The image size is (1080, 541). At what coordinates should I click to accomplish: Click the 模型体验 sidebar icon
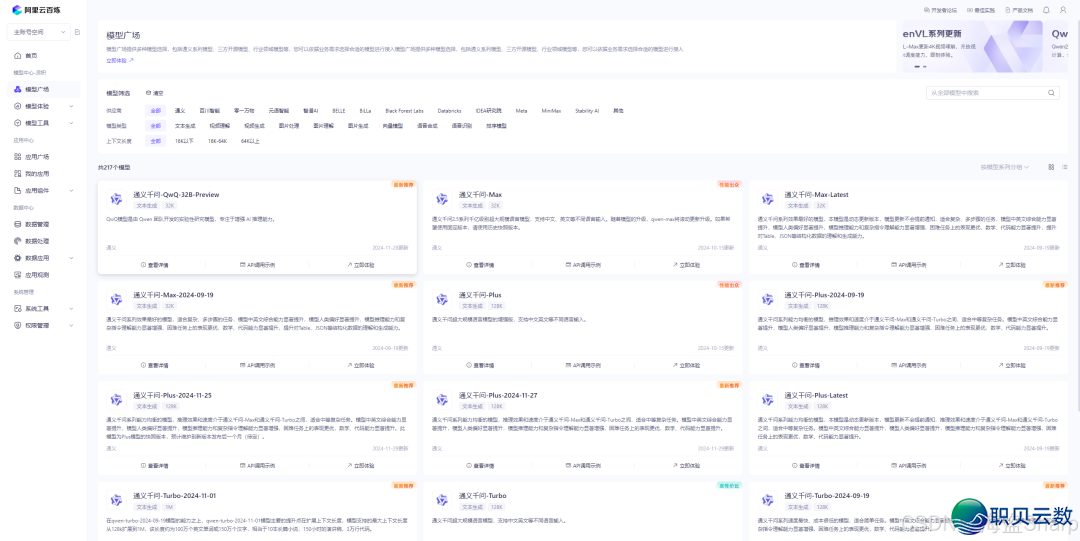pyautogui.click(x=18, y=106)
